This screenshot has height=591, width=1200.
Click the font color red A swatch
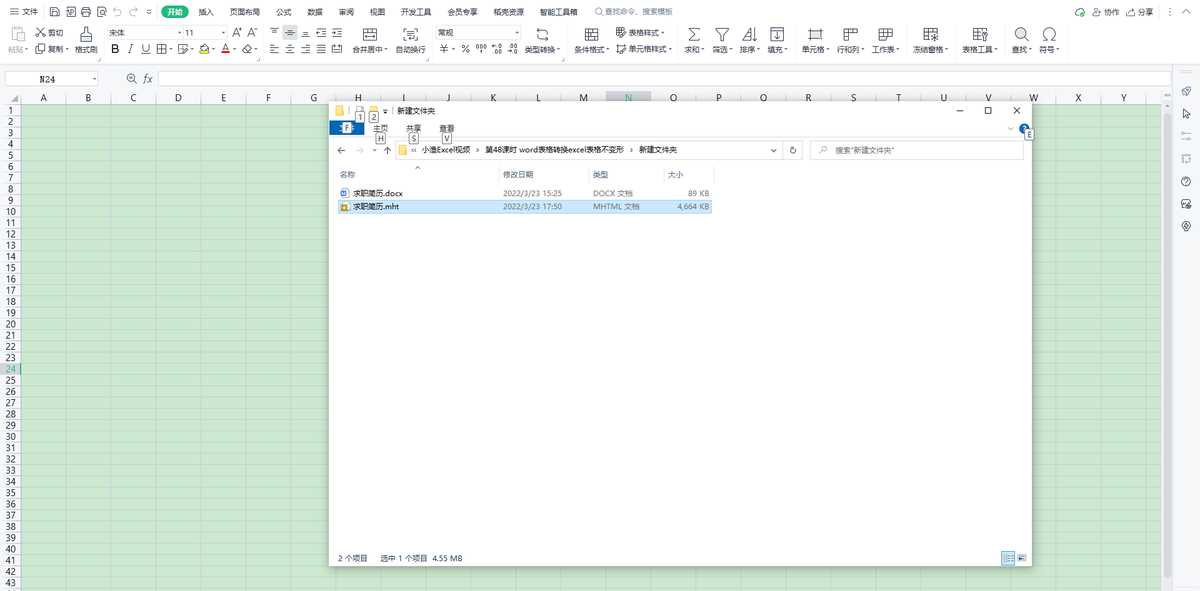226,49
